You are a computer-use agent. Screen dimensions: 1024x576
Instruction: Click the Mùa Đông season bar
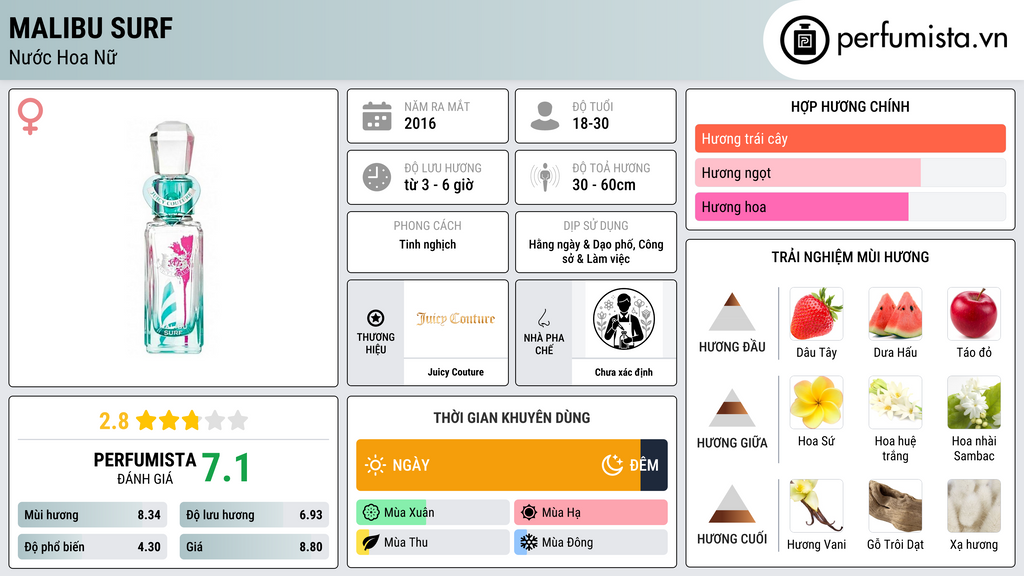point(591,542)
